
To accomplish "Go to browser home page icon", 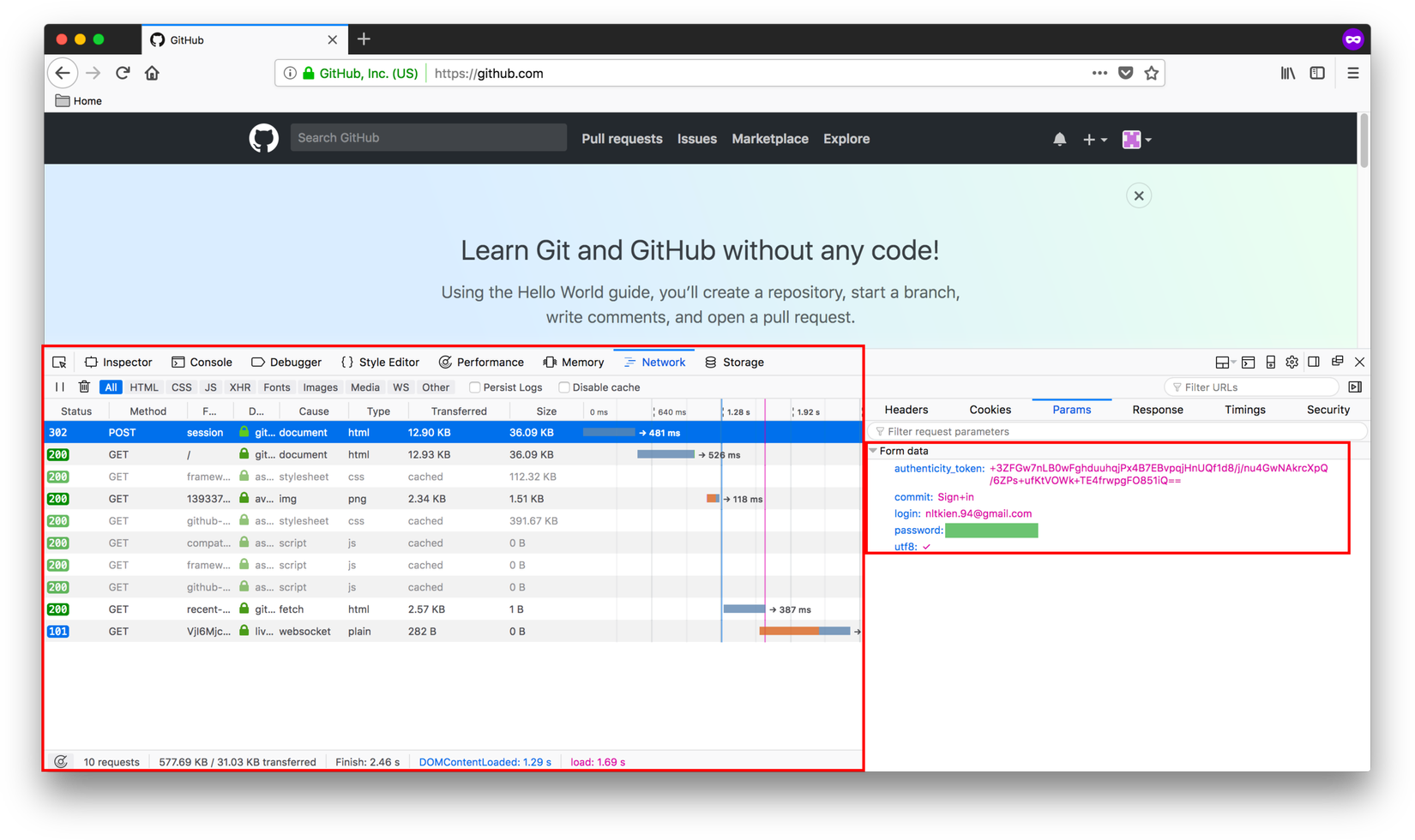I will [152, 73].
